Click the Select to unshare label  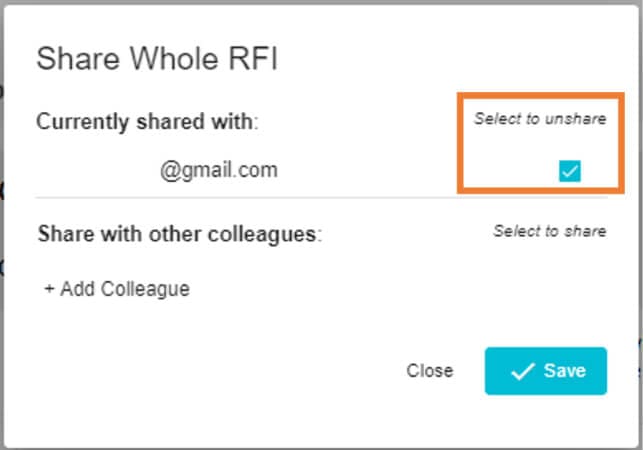(540, 119)
